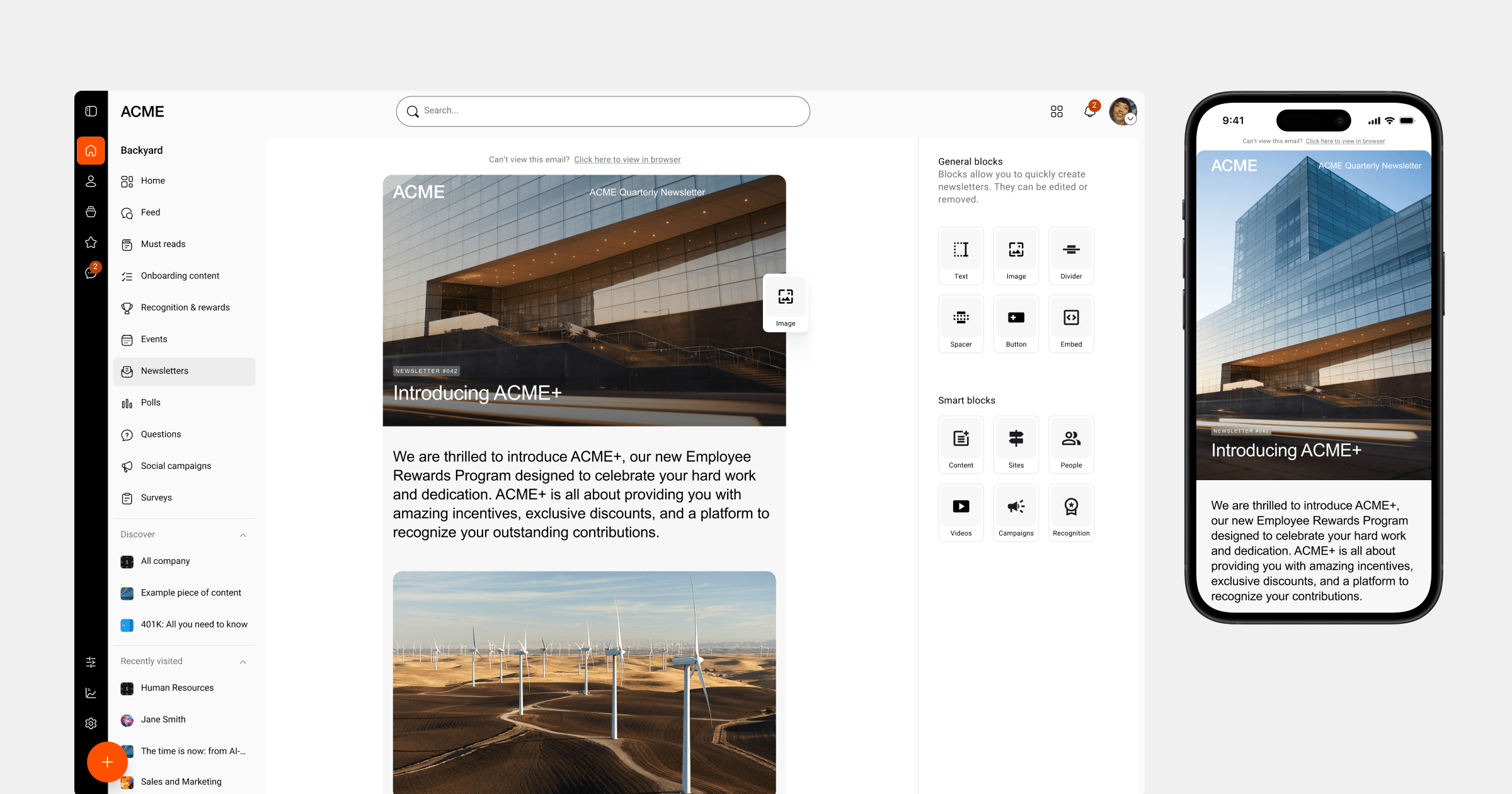Add an Embed block
Screen dimensions: 1512x794
click(1071, 324)
